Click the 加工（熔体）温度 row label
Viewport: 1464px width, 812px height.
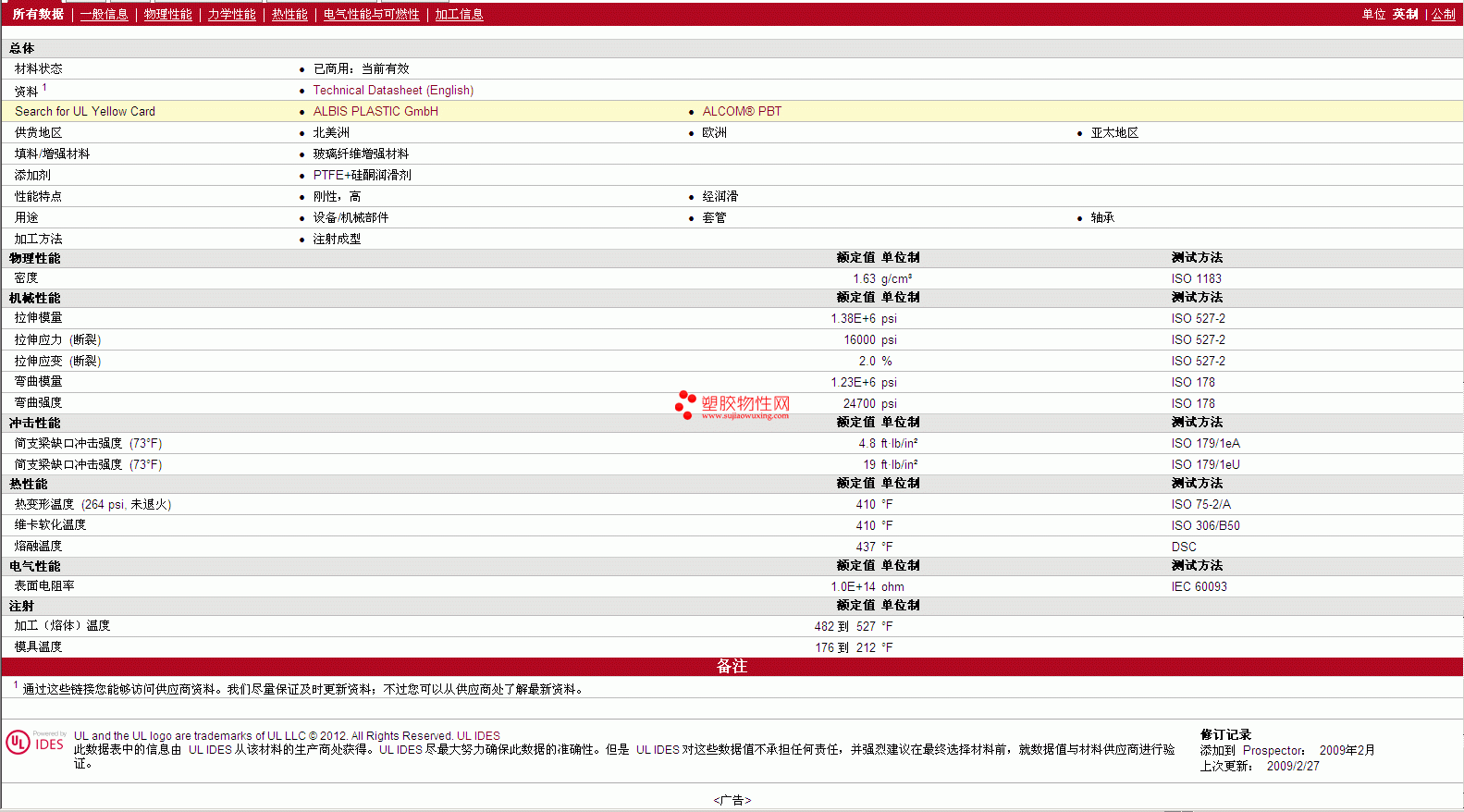62,626
